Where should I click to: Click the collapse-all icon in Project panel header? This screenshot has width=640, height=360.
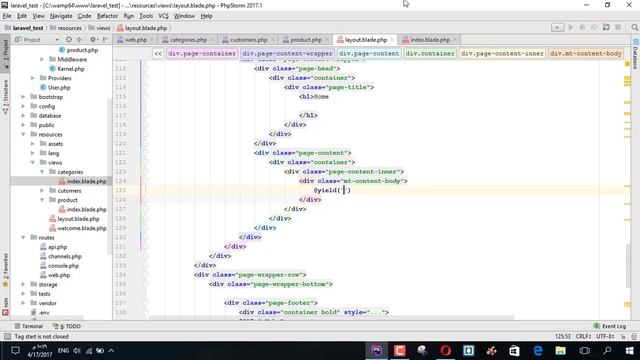(x=79, y=40)
